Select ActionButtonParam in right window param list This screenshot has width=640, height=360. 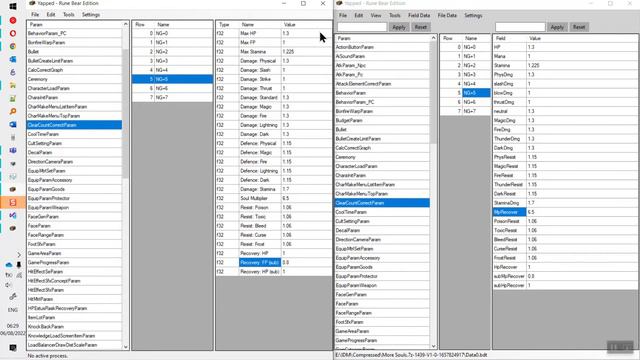click(382, 47)
